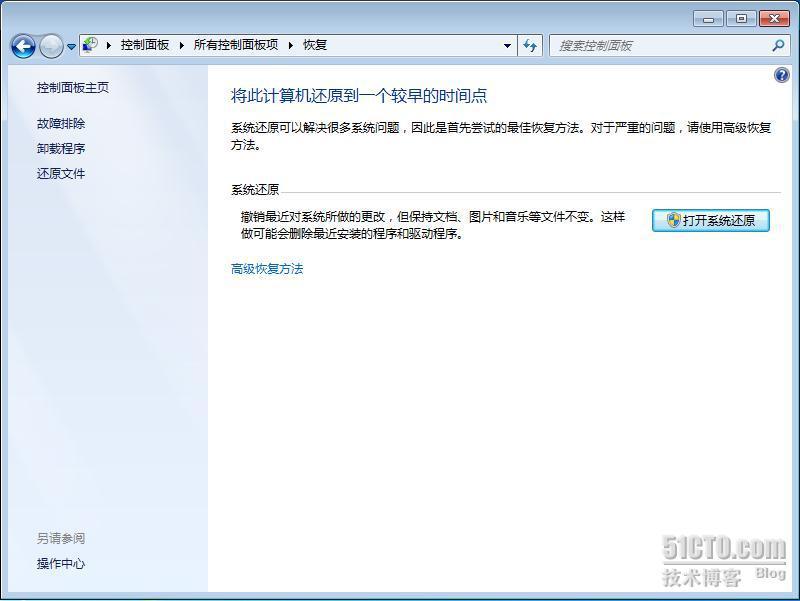Image resolution: width=800 pixels, height=601 pixels.
Task: Go to 控制面板主页 in the sidebar
Action: [x=73, y=88]
